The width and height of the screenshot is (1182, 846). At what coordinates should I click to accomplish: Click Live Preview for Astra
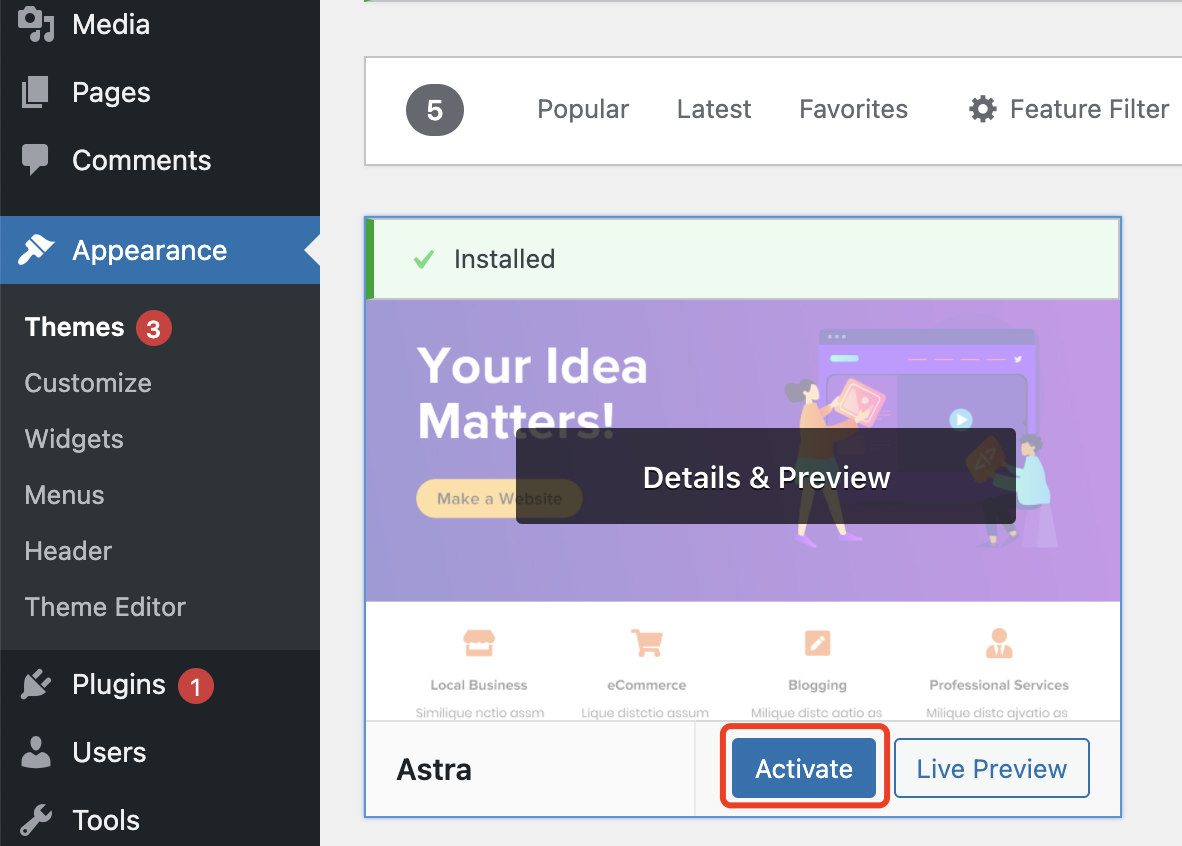(x=991, y=768)
